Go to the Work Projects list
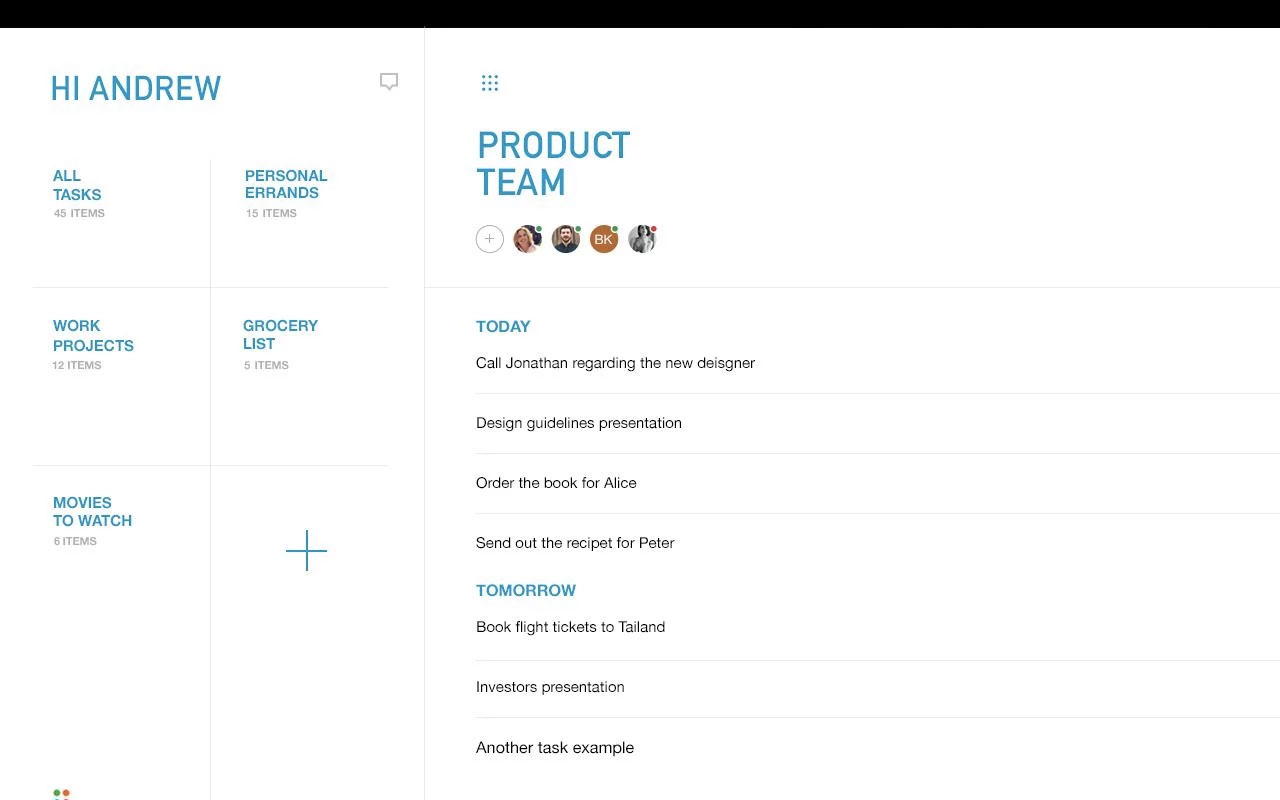This screenshot has height=800, width=1280. [93, 335]
